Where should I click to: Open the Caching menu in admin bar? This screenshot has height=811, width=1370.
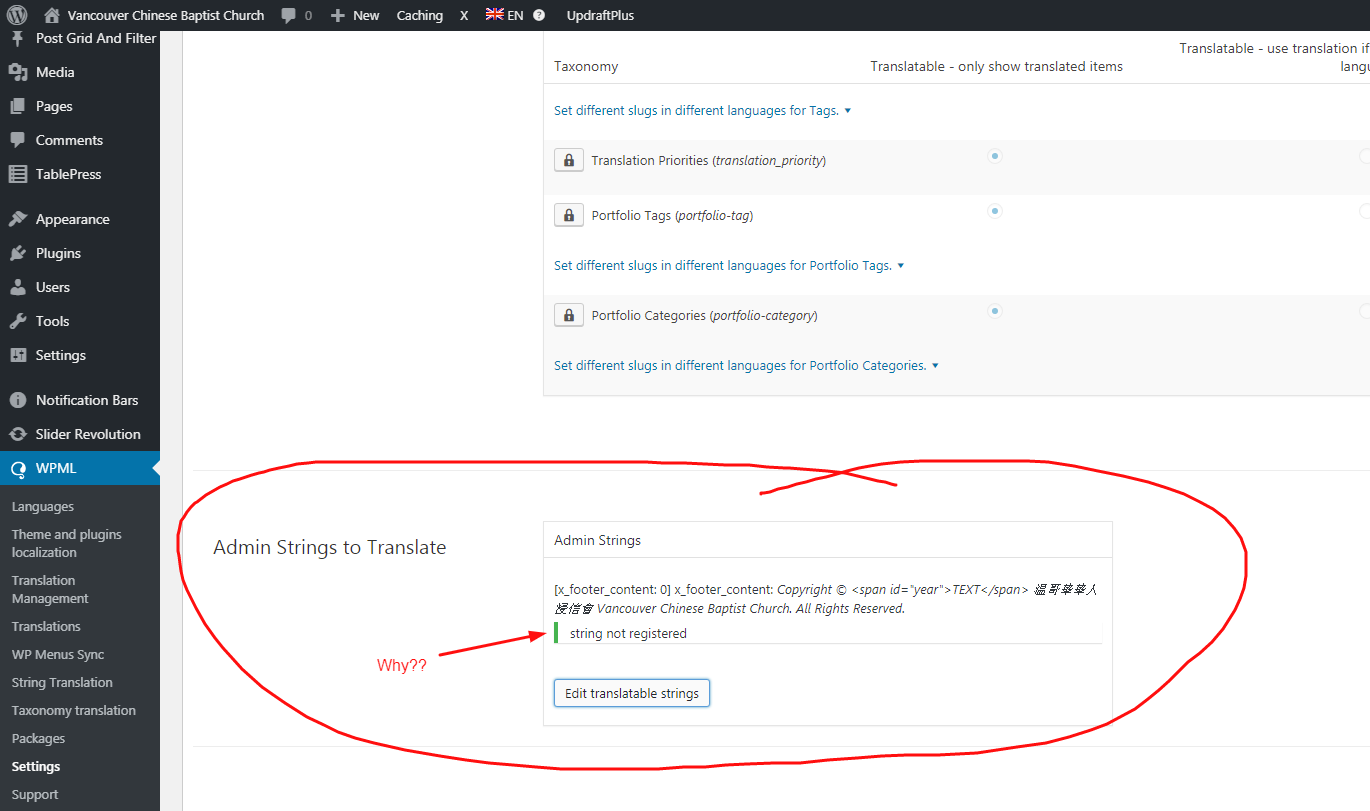[420, 15]
